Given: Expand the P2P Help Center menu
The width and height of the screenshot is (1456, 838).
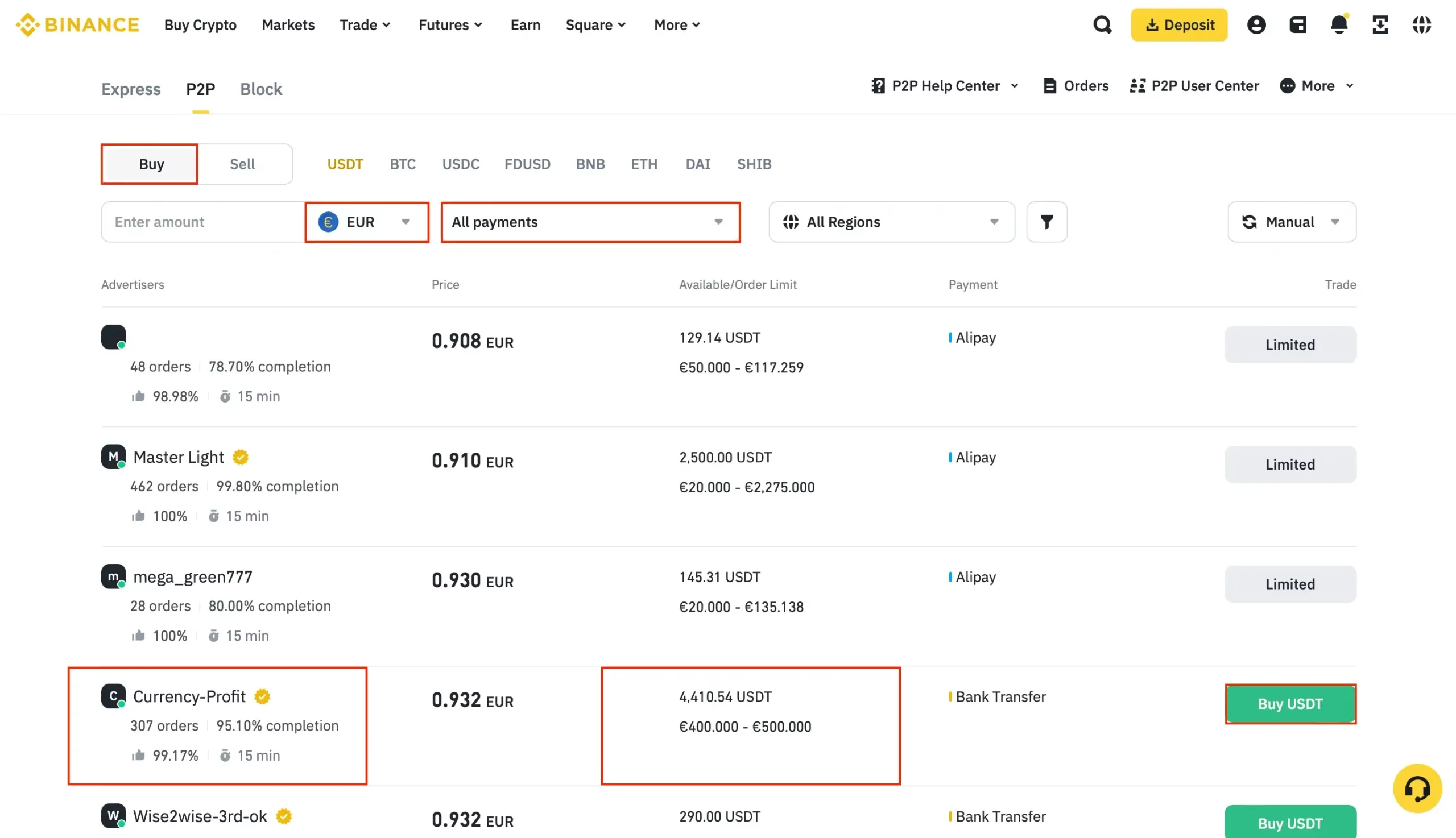Looking at the screenshot, I should click(945, 86).
